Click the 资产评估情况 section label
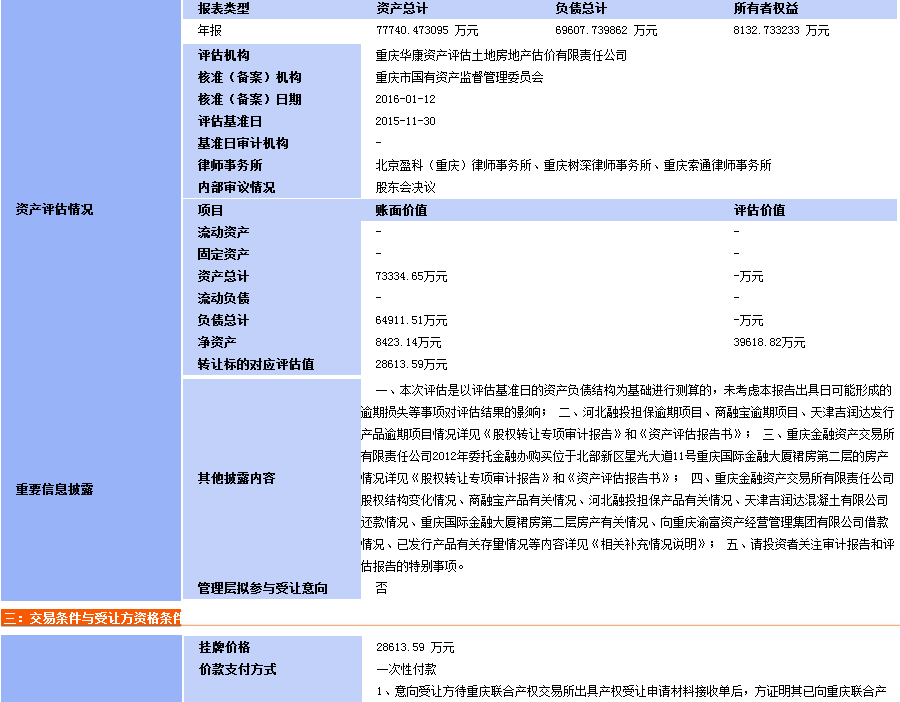900x702 pixels. coord(54,210)
